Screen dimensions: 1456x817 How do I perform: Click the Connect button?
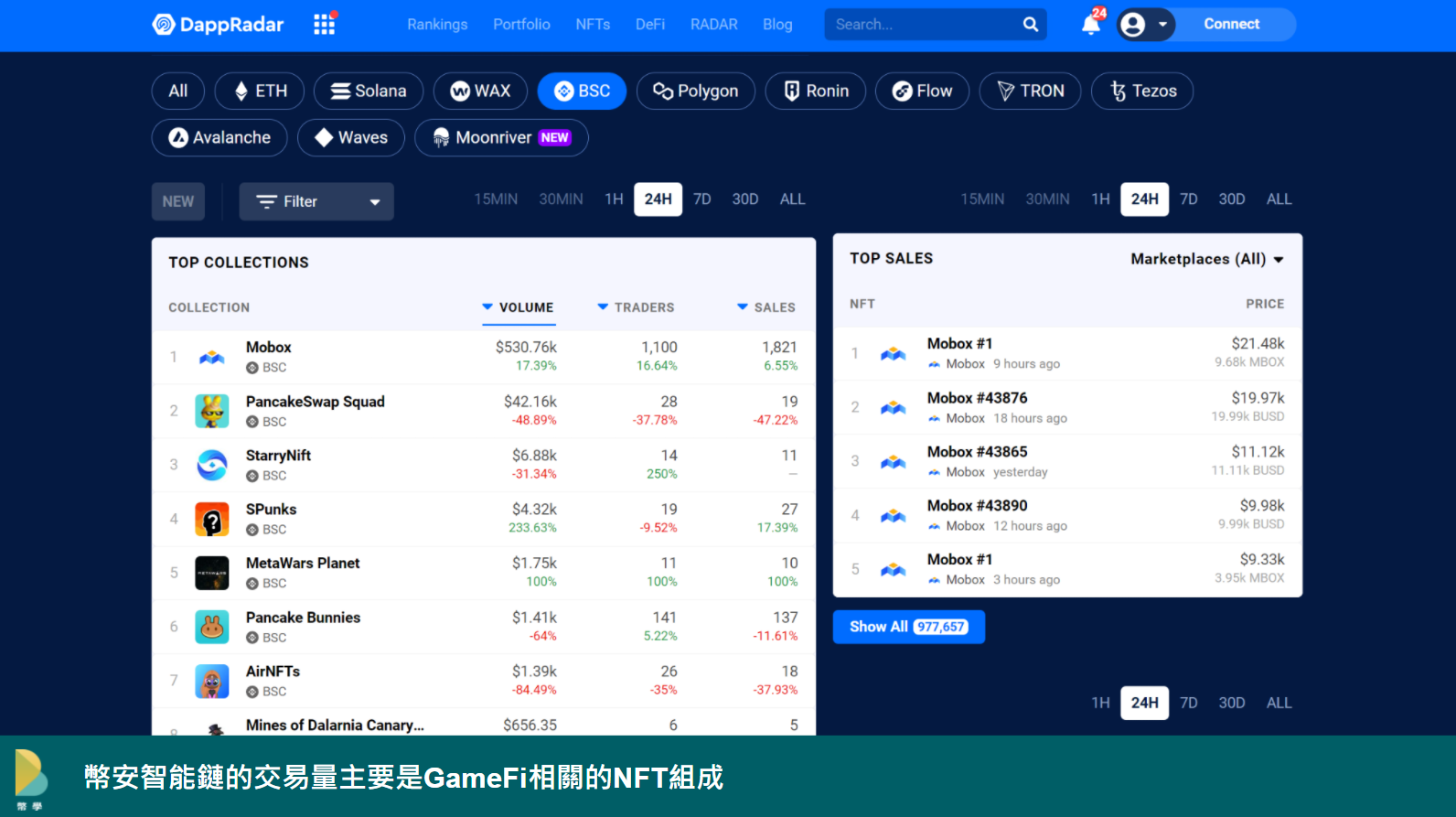coord(1231,25)
